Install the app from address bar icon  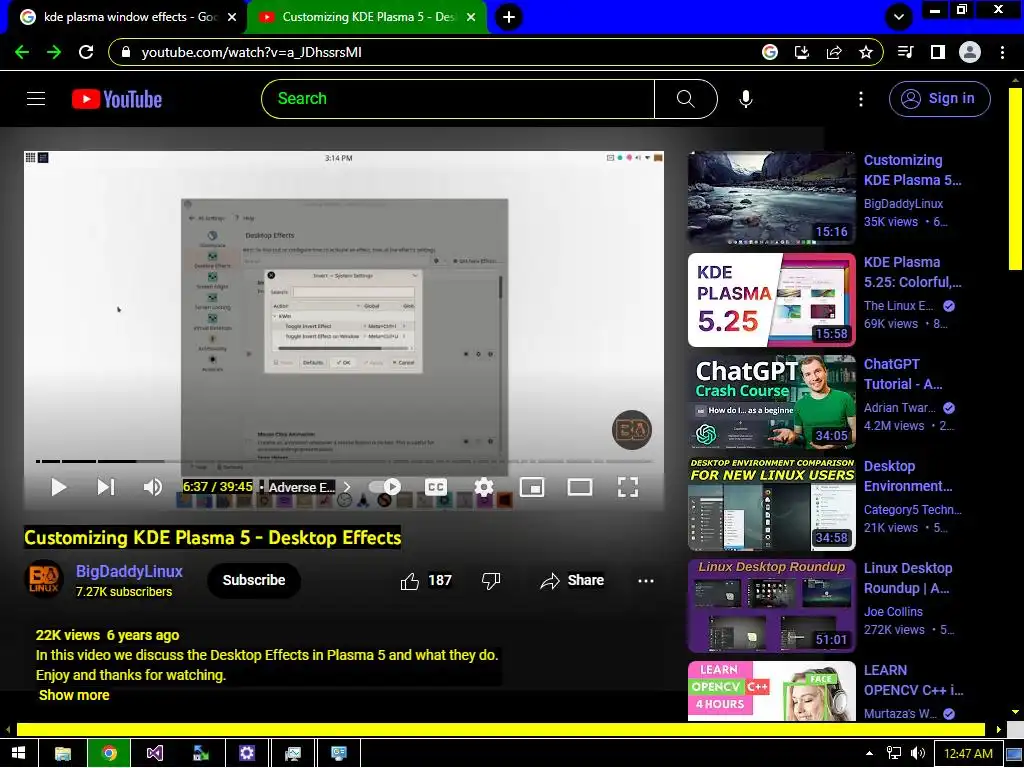tap(802, 52)
